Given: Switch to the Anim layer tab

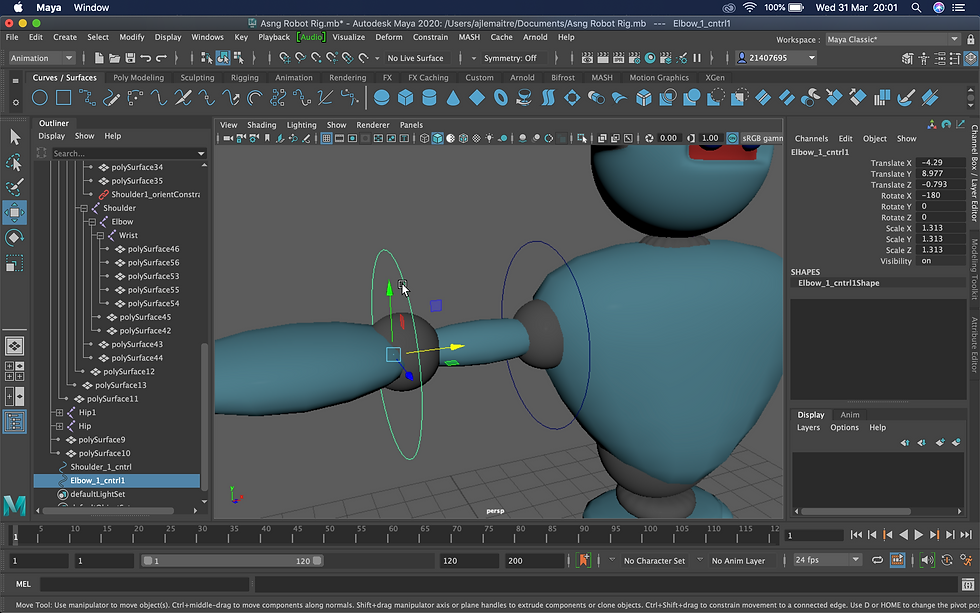Looking at the screenshot, I should [849, 415].
